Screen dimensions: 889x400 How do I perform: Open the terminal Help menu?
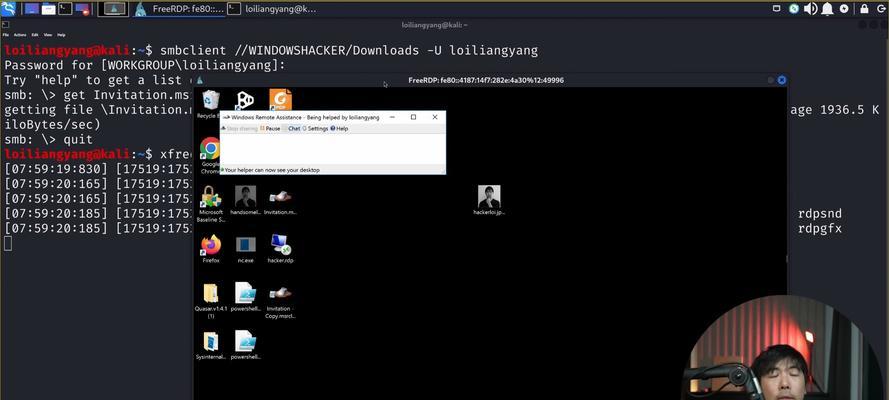[61, 35]
